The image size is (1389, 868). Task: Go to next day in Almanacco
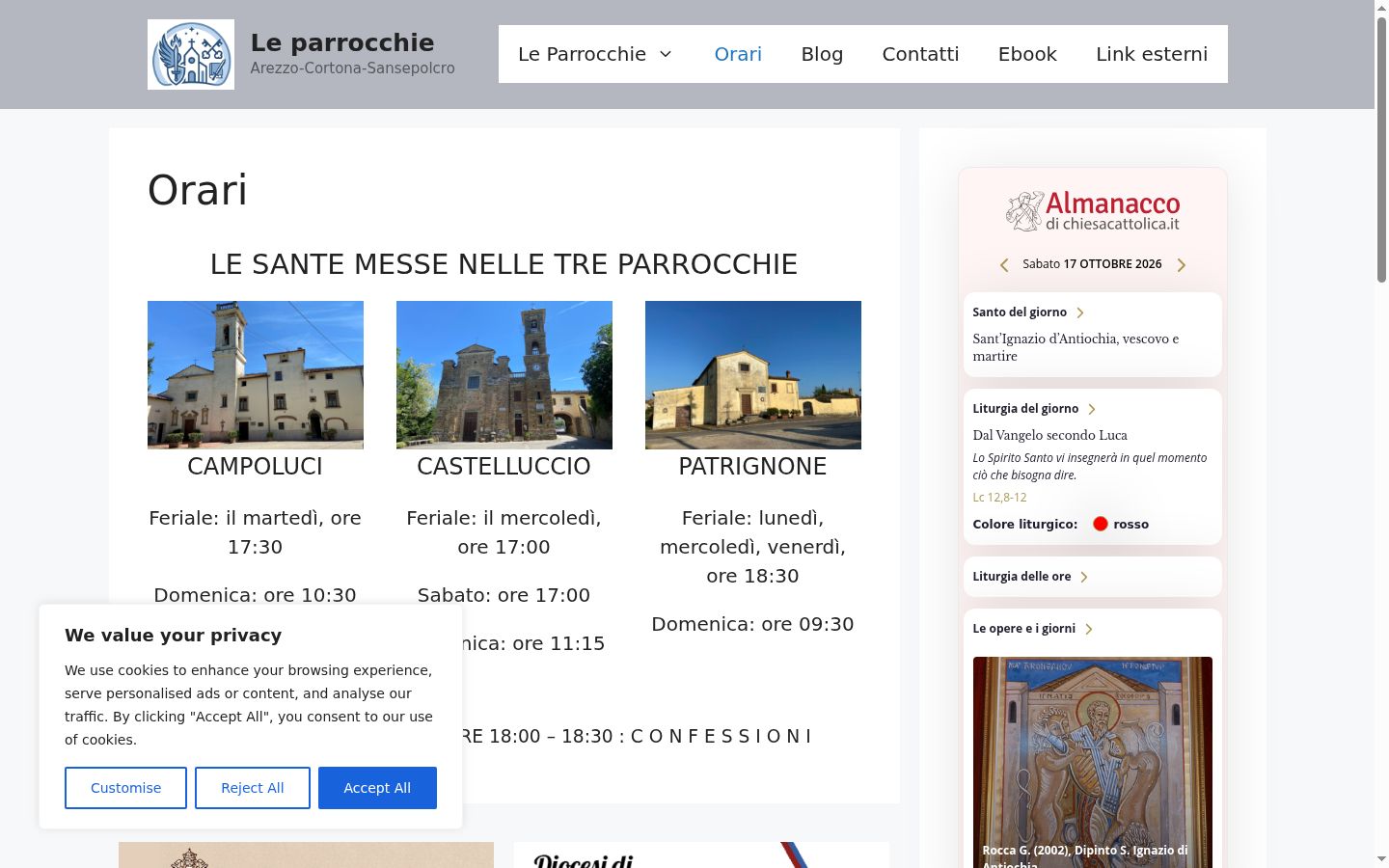[1182, 265]
